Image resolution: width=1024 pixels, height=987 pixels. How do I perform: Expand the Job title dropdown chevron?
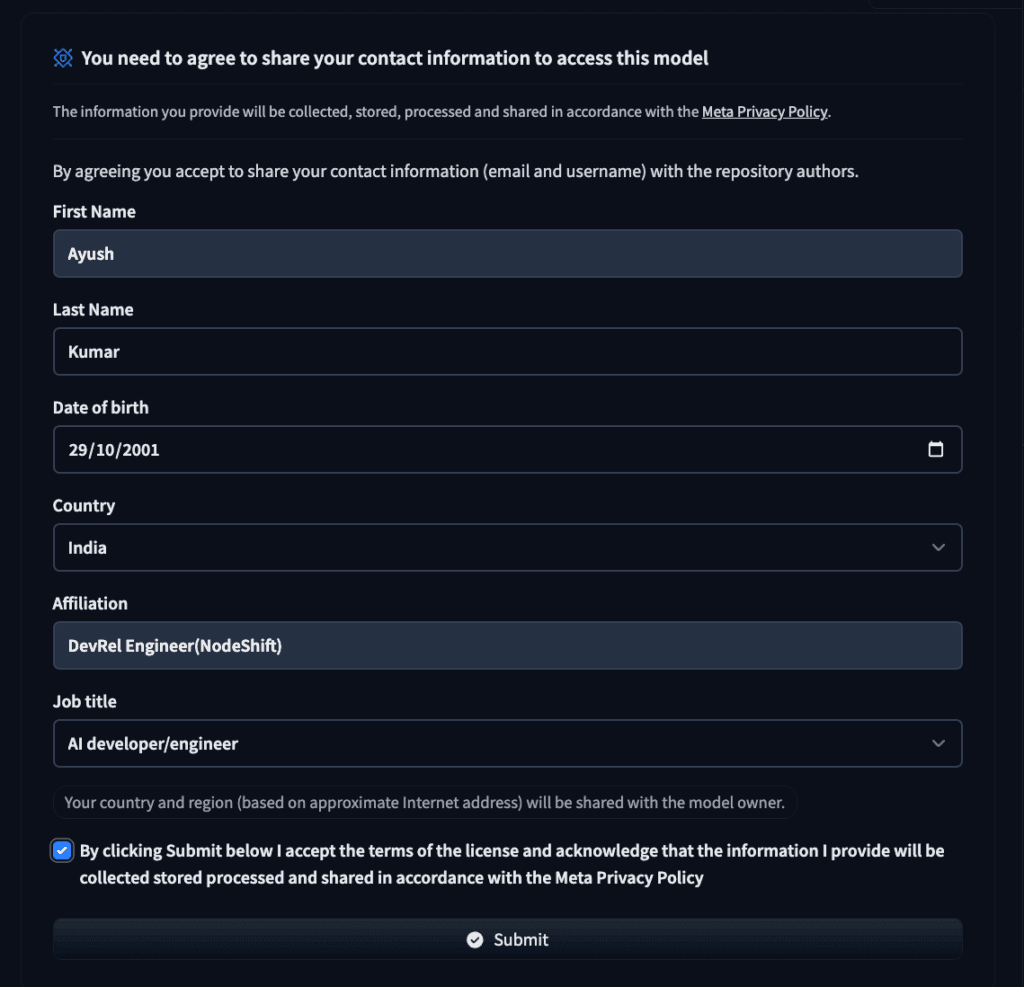coord(938,744)
